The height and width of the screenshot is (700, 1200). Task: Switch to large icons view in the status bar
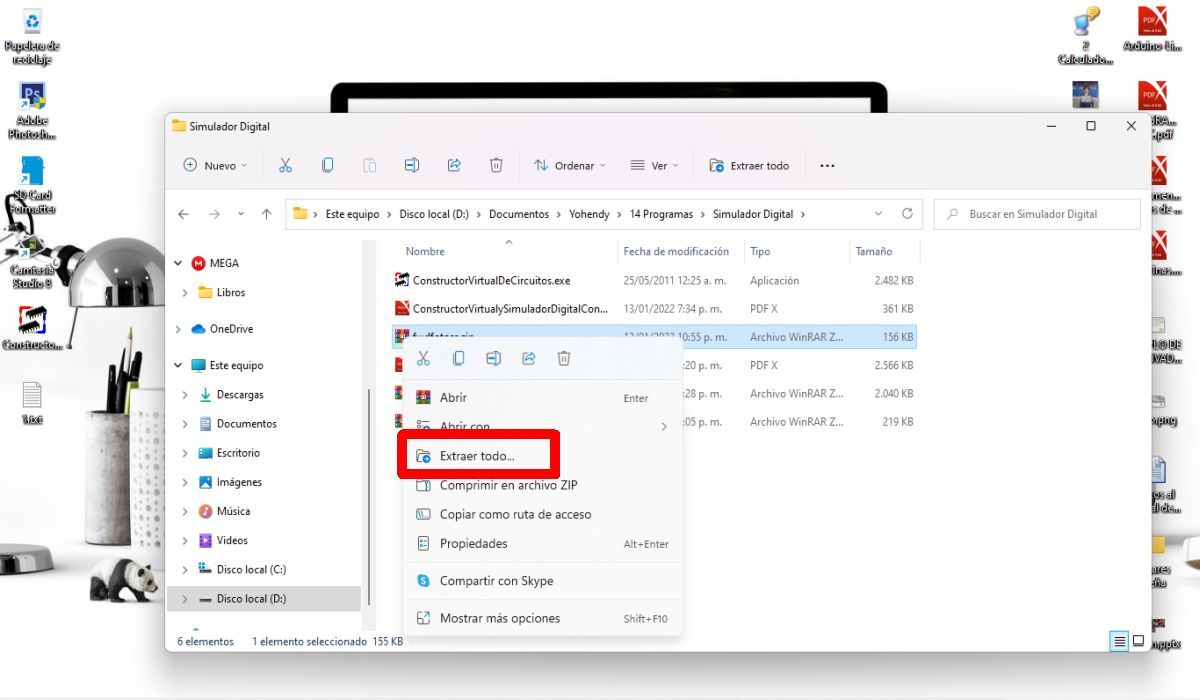pyautogui.click(x=1138, y=641)
